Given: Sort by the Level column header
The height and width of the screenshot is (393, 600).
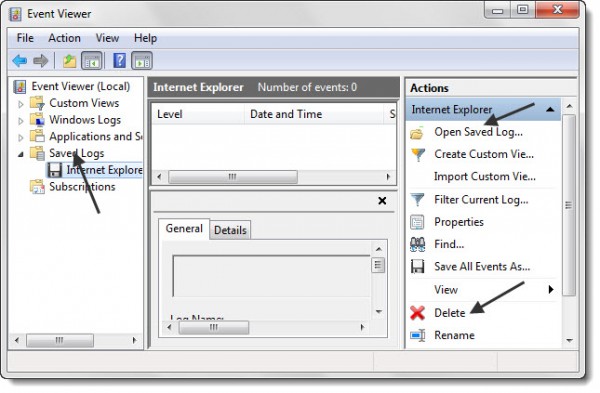Looking at the screenshot, I should (x=198, y=114).
